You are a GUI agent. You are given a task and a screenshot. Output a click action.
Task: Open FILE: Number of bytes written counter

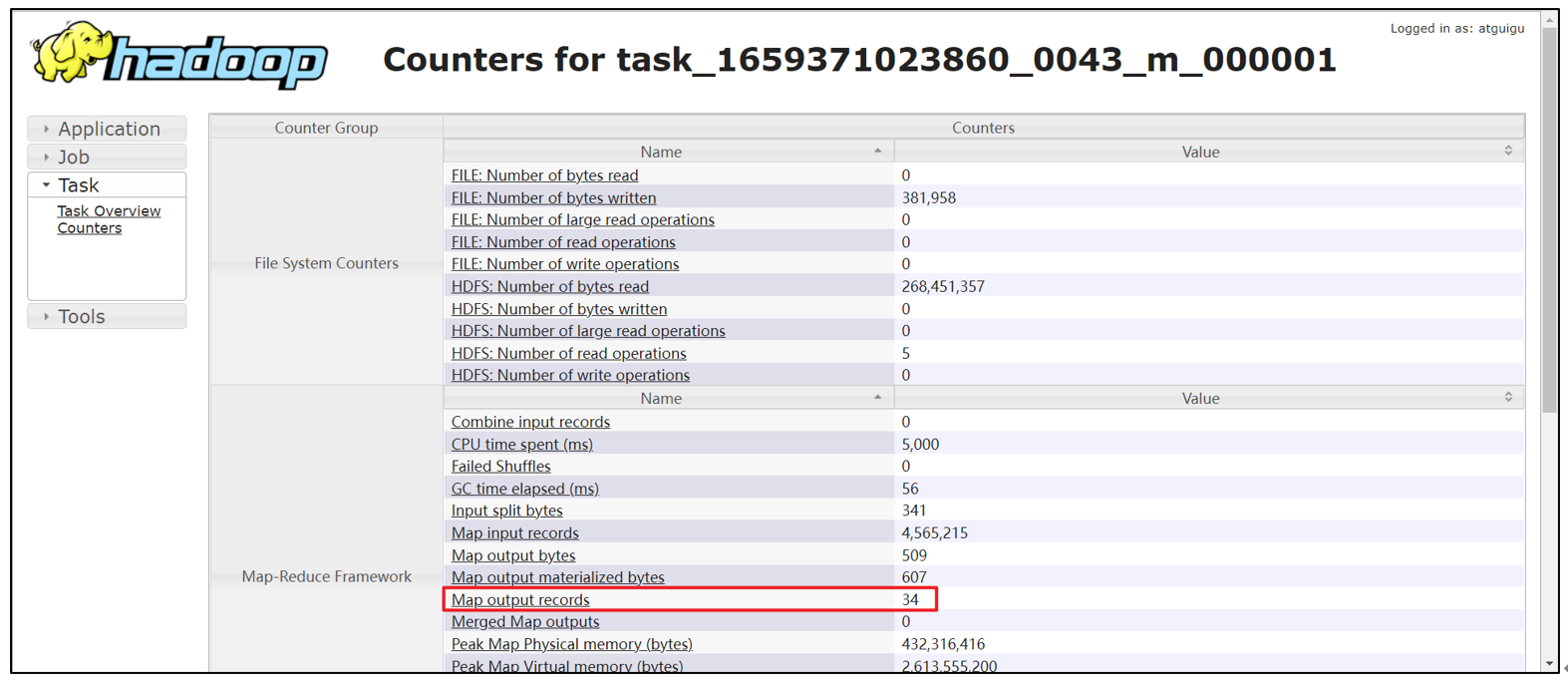pyautogui.click(x=553, y=197)
